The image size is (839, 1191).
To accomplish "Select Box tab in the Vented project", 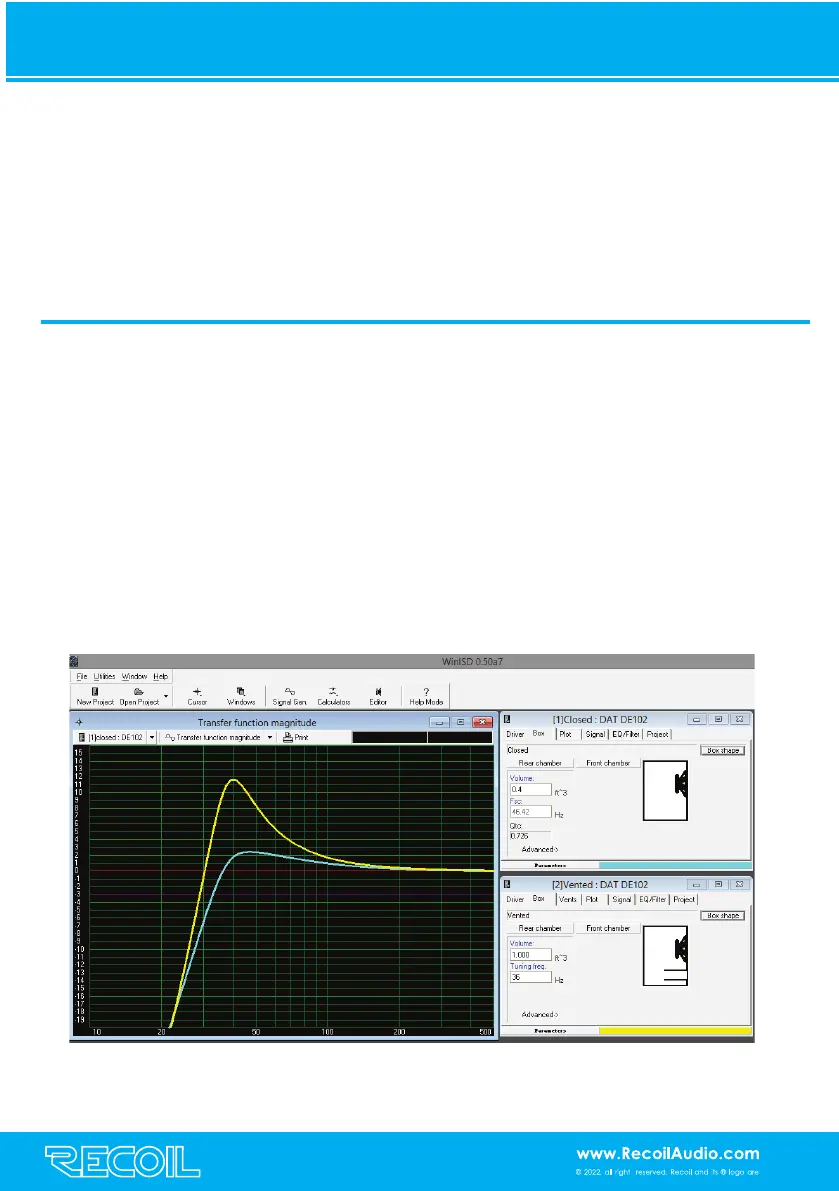I will 538,899.
